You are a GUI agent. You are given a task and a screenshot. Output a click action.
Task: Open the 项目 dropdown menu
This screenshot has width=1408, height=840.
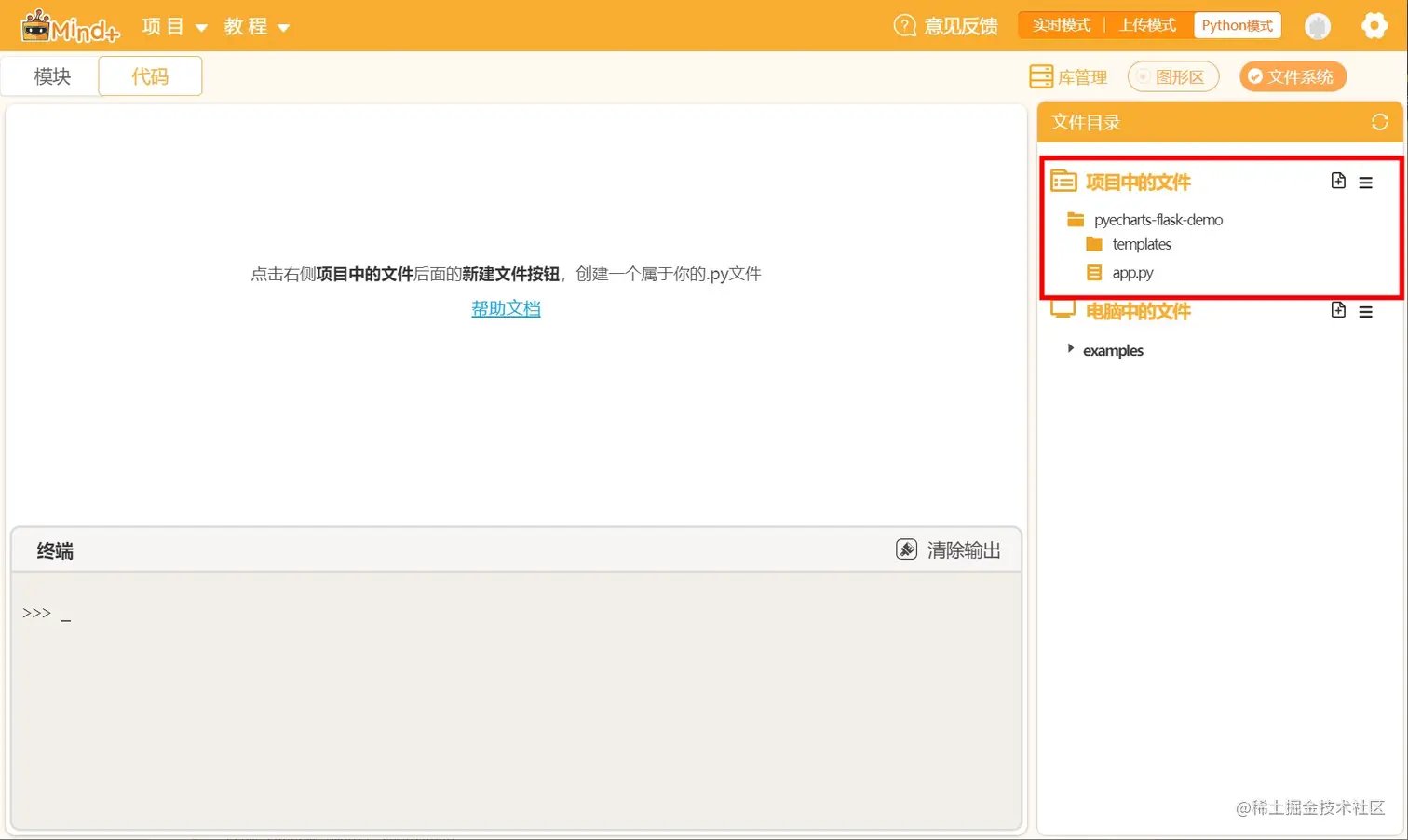[173, 25]
